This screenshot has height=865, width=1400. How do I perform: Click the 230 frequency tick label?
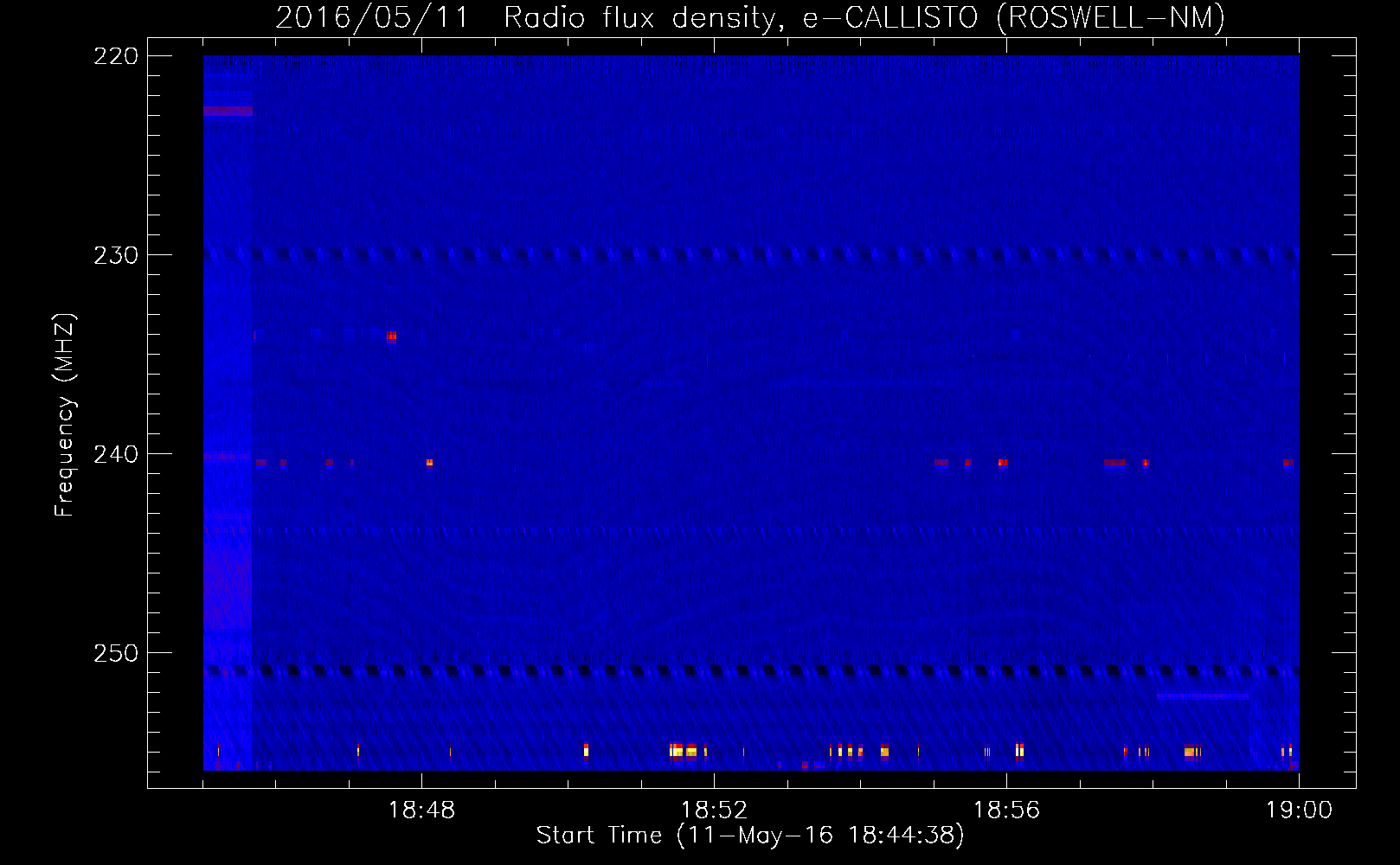pyautogui.click(x=116, y=255)
